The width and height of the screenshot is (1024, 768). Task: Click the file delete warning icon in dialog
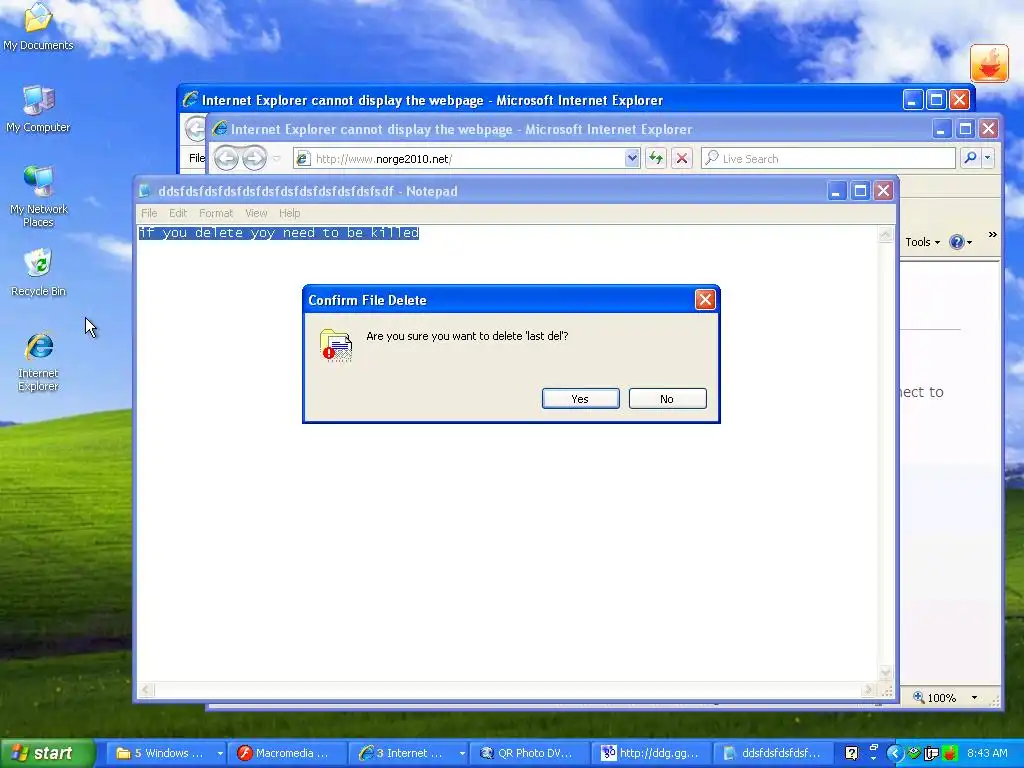tap(336, 345)
